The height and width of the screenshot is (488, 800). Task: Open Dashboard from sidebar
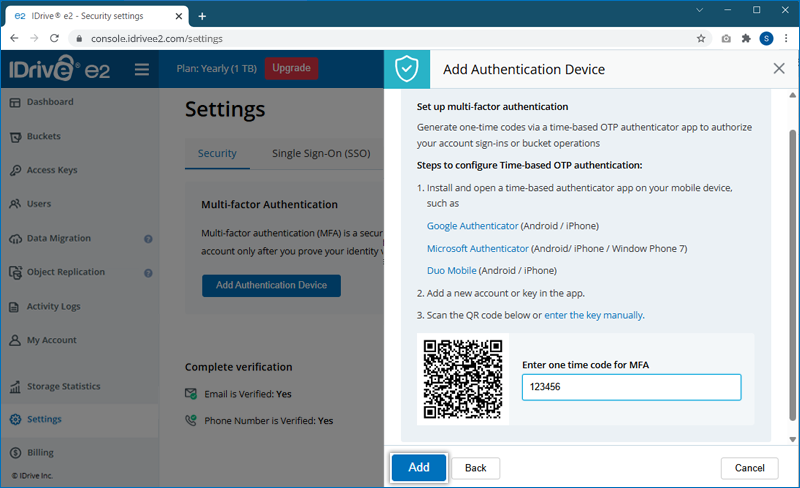coord(50,102)
